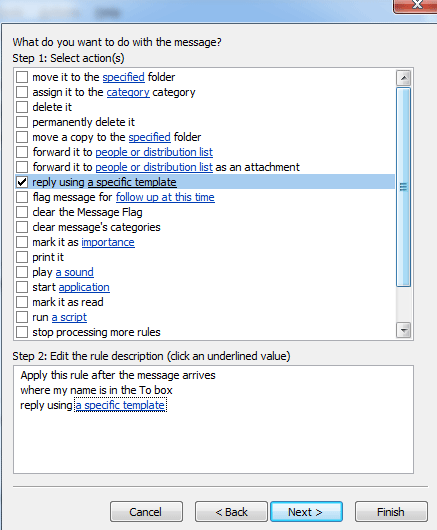
Task: Click scroll up arrow in actions list
Action: (404, 78)
